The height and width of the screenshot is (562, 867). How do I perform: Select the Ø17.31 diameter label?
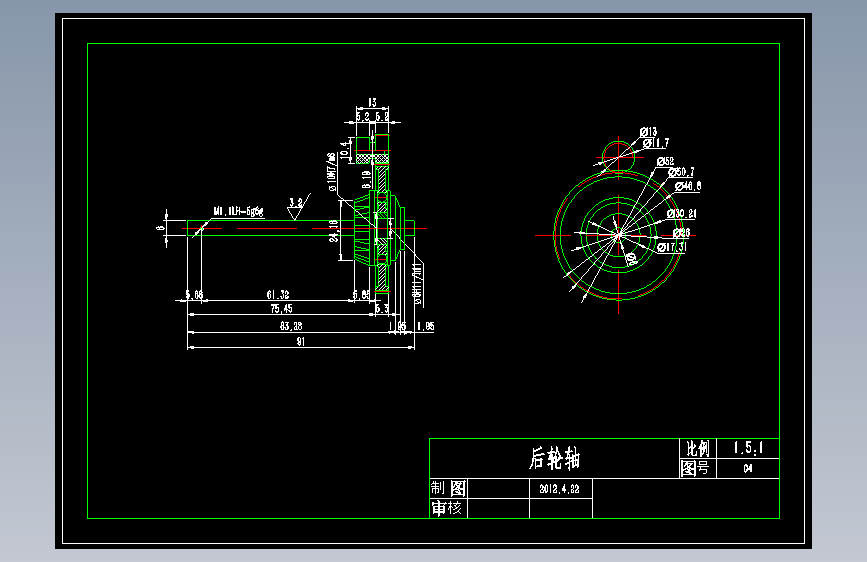pos(672,247)
